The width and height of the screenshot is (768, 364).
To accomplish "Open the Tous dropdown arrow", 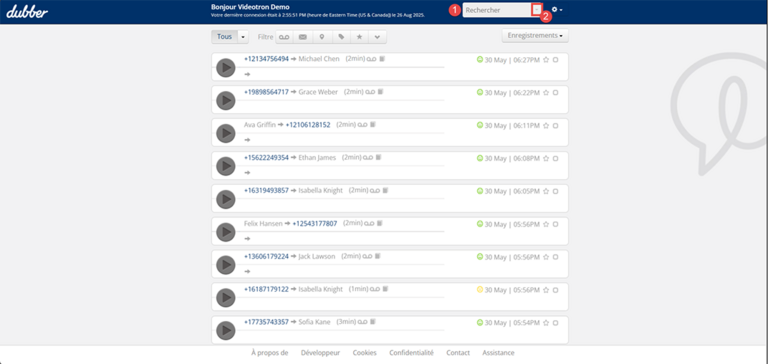I will [243, 37].
